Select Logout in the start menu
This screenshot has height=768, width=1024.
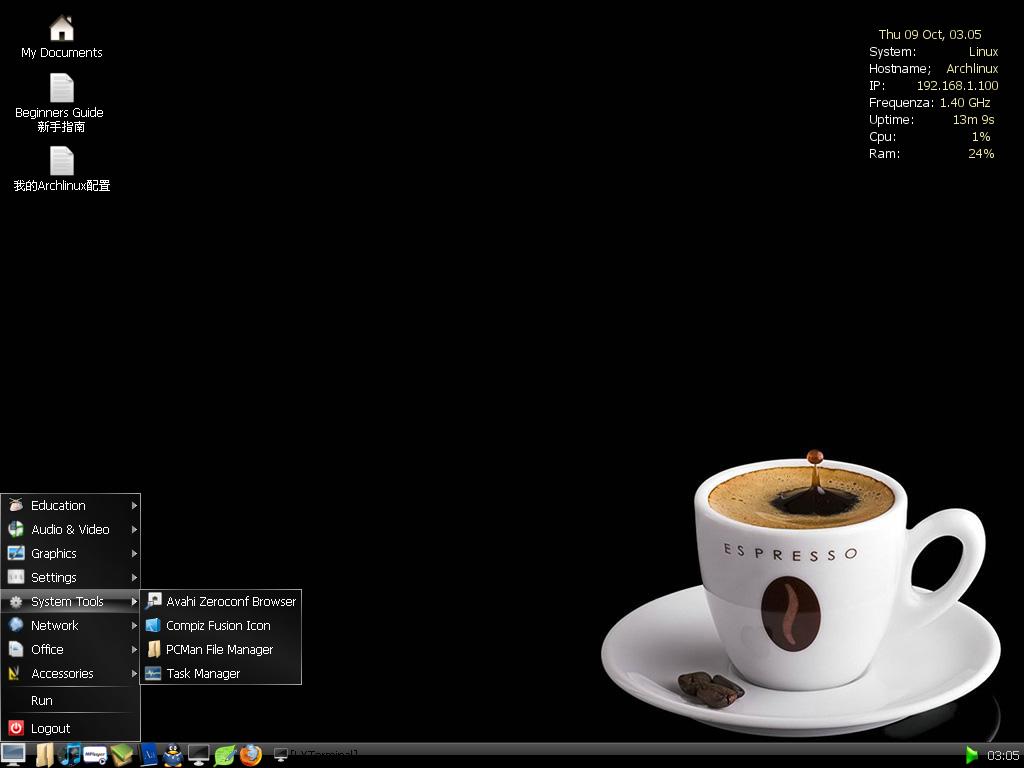coord(71,728)
